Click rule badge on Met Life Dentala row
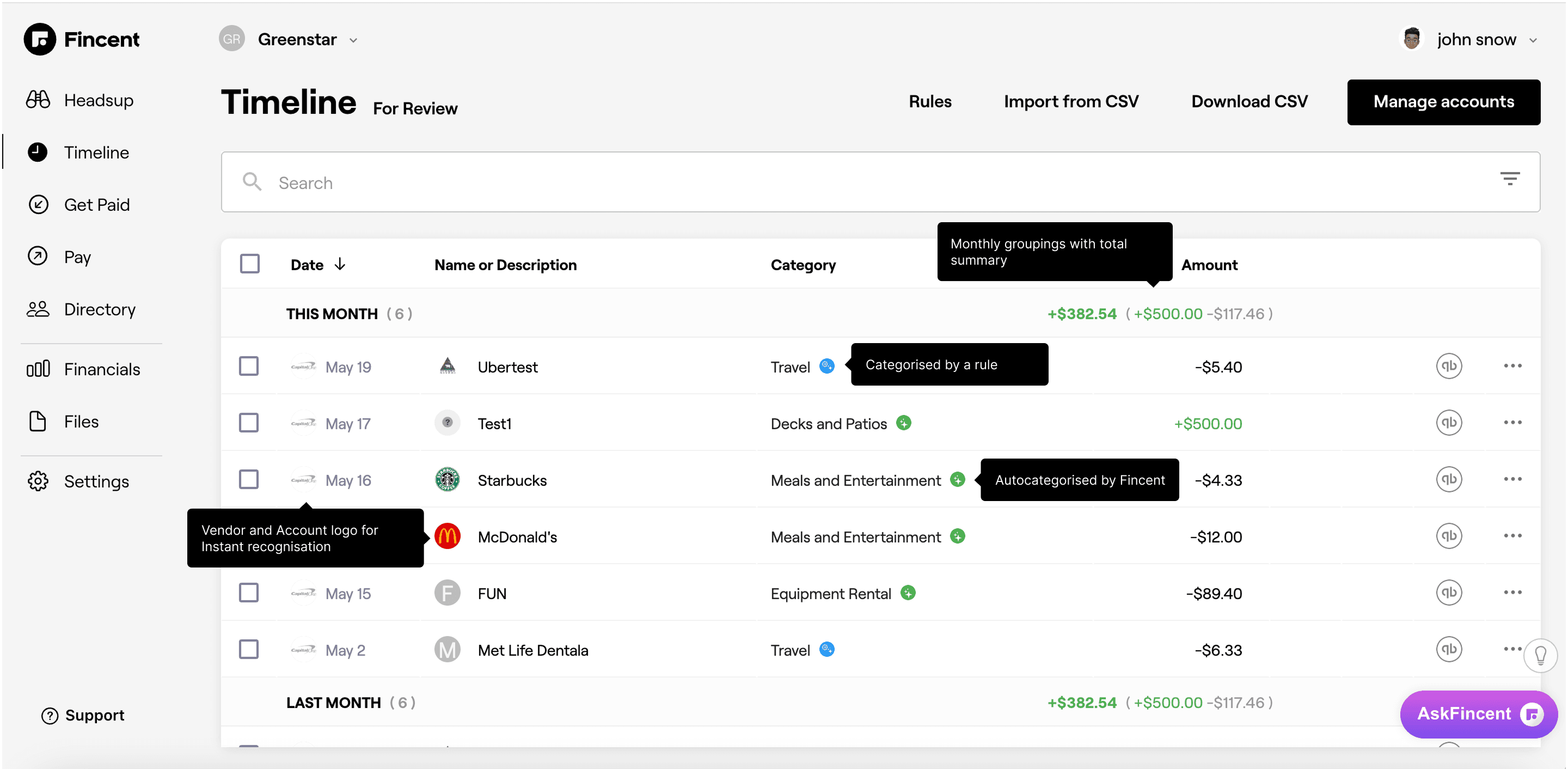1568x769 pixels. (826, 649)
